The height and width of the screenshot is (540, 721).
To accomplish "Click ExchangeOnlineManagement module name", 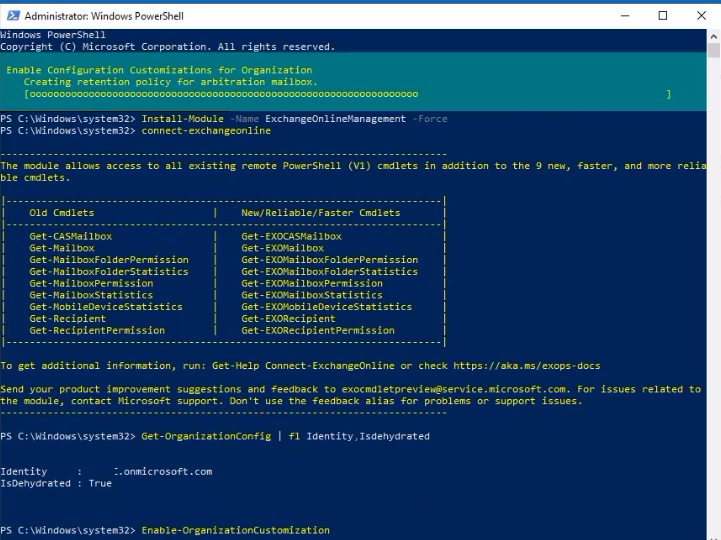I will (335, 119).
